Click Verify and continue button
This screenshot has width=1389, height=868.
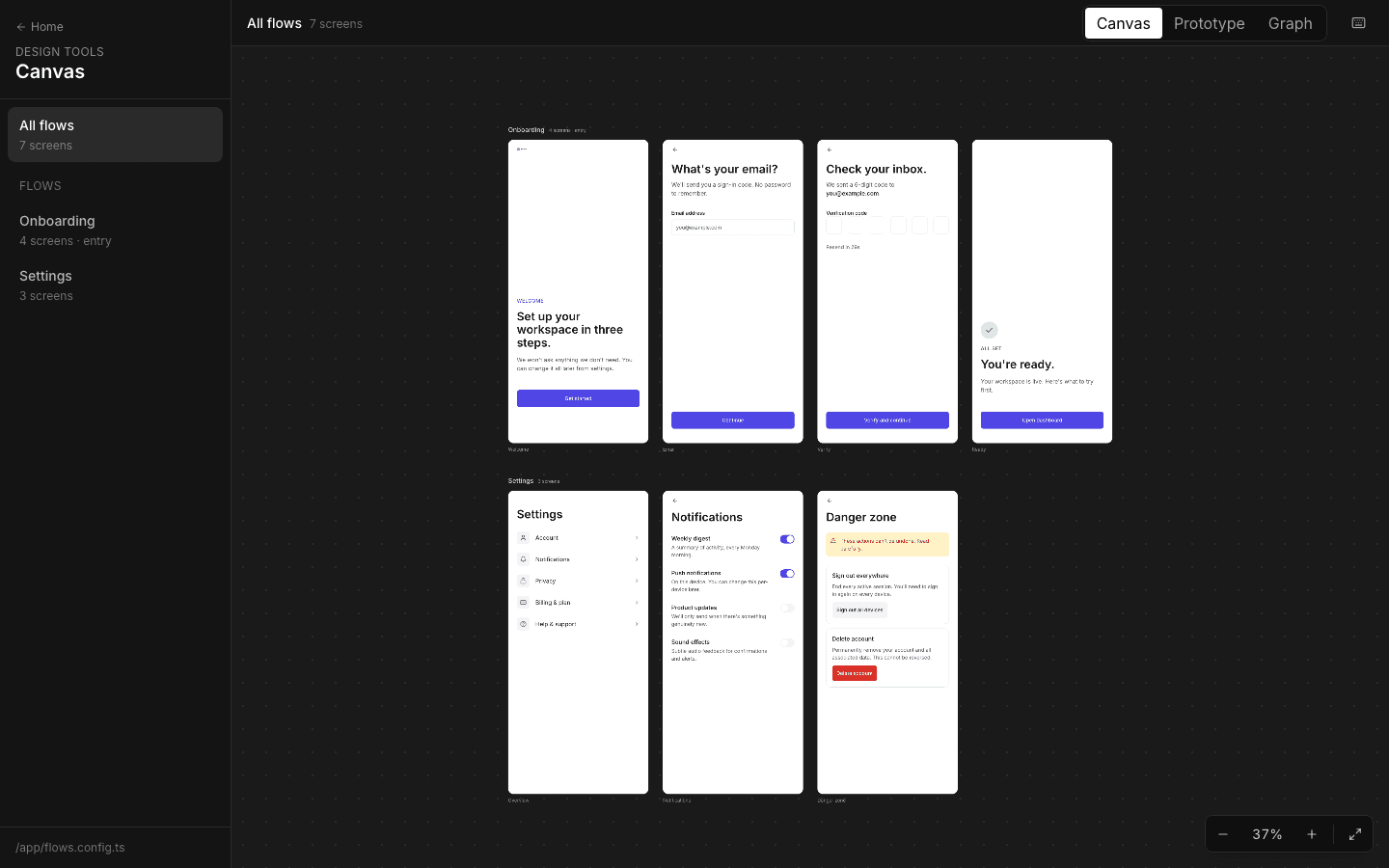point(887,420)
